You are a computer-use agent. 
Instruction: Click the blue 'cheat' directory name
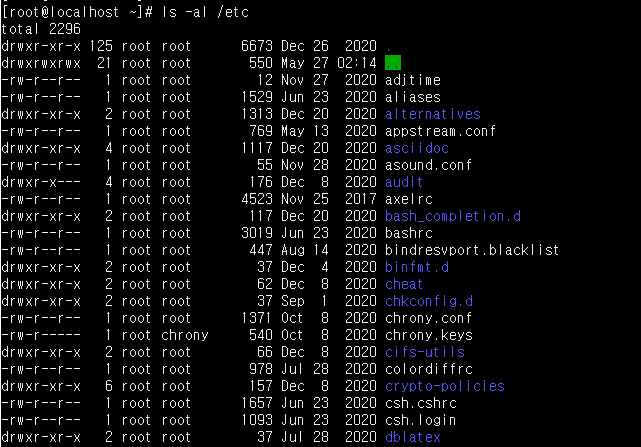(404, 284)
